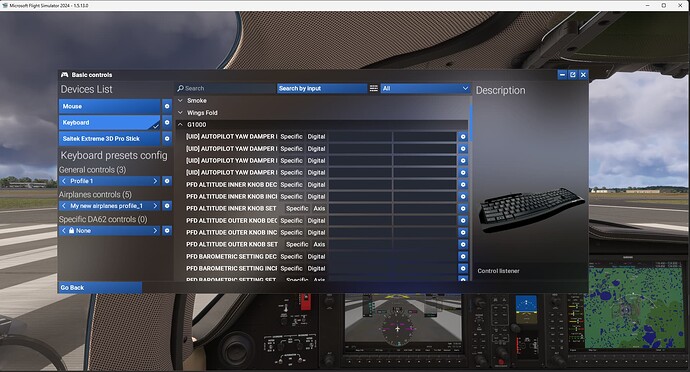
Task: Go to next Specific DA62 controls preset
Action: pos(155,230)
